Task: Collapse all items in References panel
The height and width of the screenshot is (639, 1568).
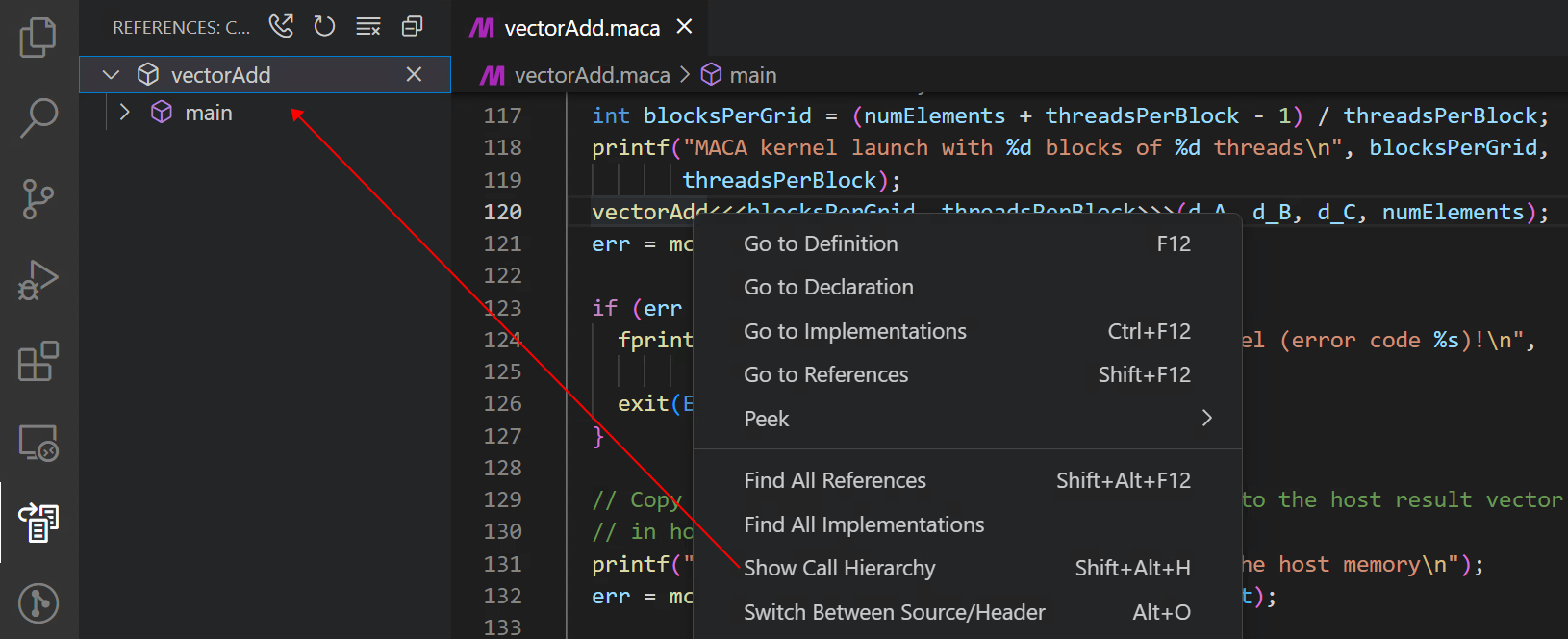Action: (x=412, y=26)
